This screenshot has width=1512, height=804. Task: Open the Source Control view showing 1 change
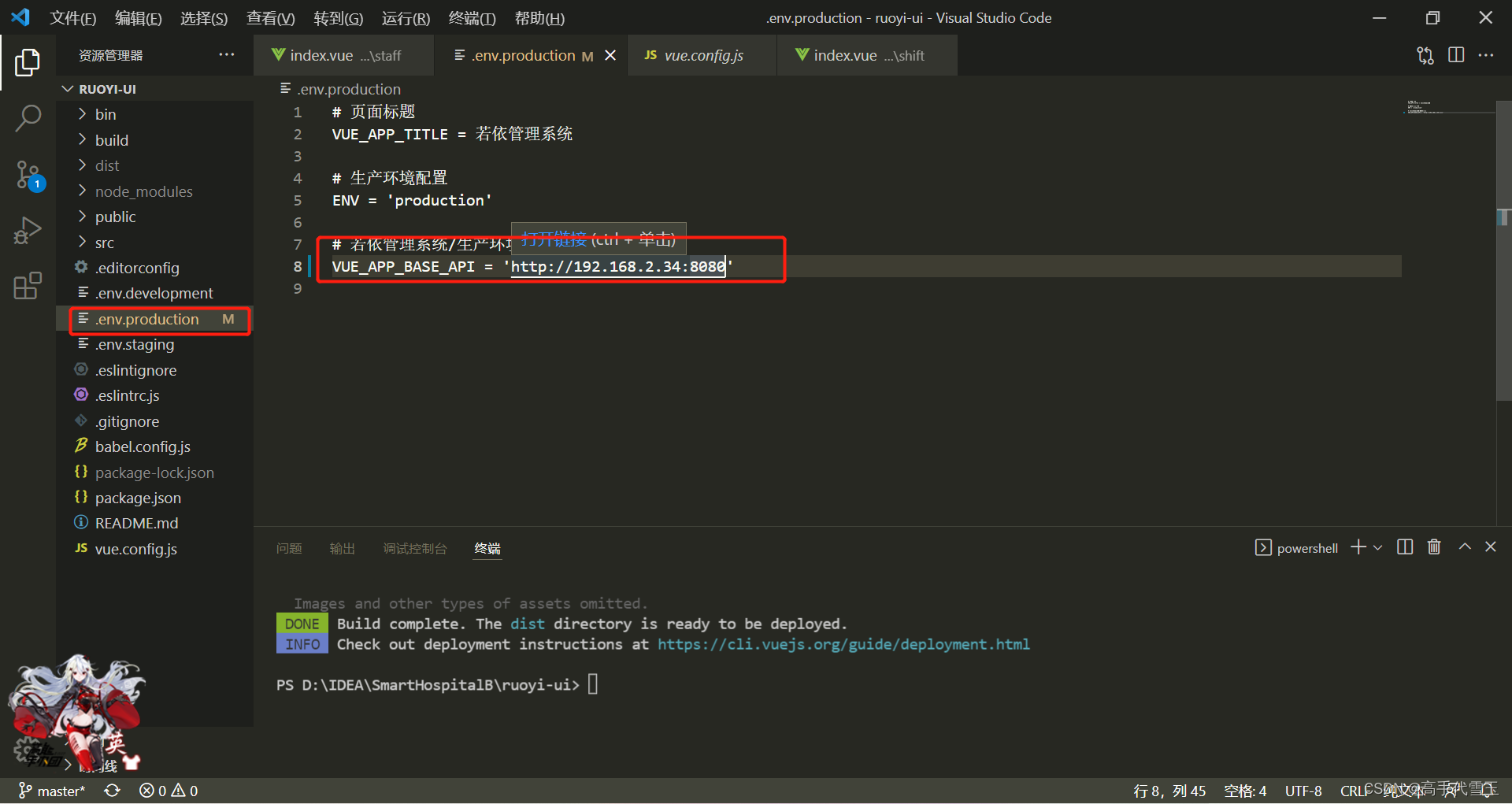coord(28,175)
